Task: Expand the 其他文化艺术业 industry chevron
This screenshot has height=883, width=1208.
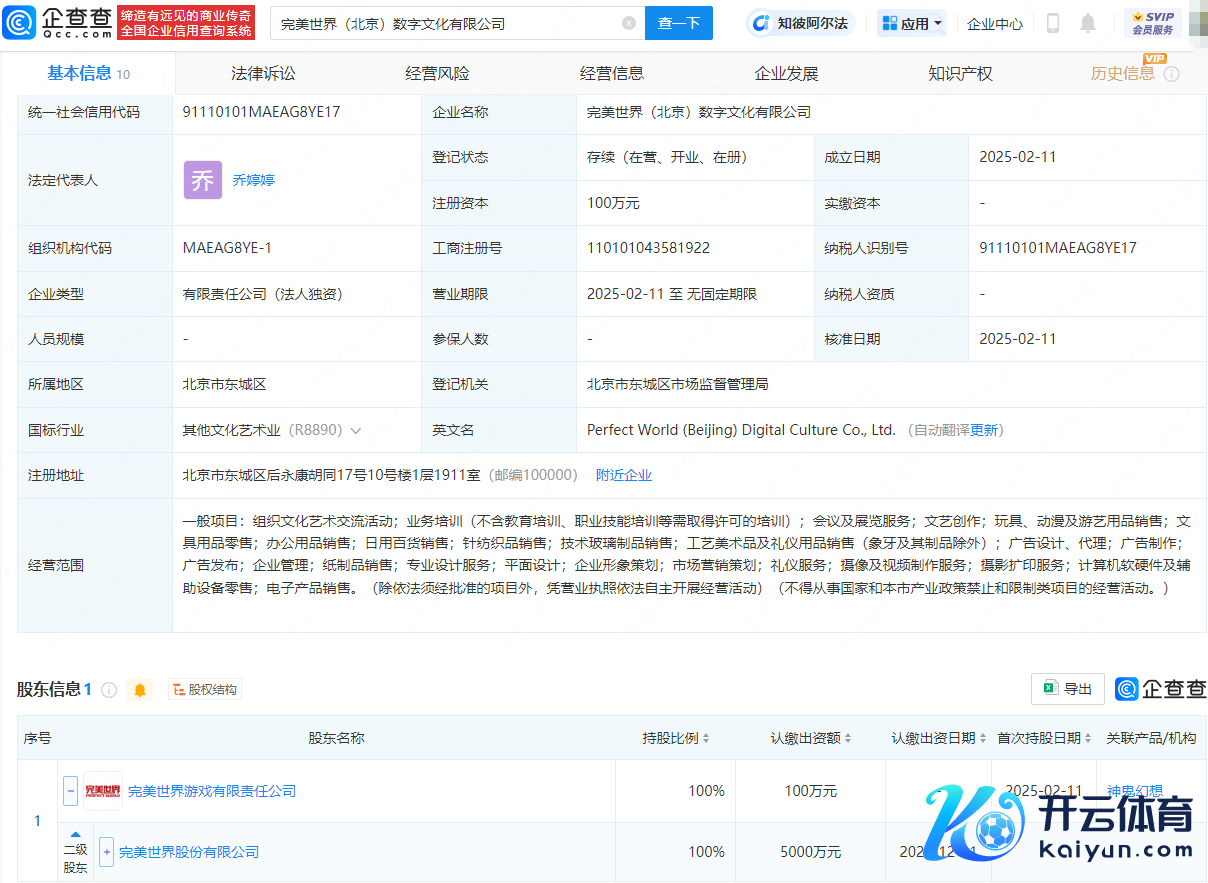Action: click(356, 430)
